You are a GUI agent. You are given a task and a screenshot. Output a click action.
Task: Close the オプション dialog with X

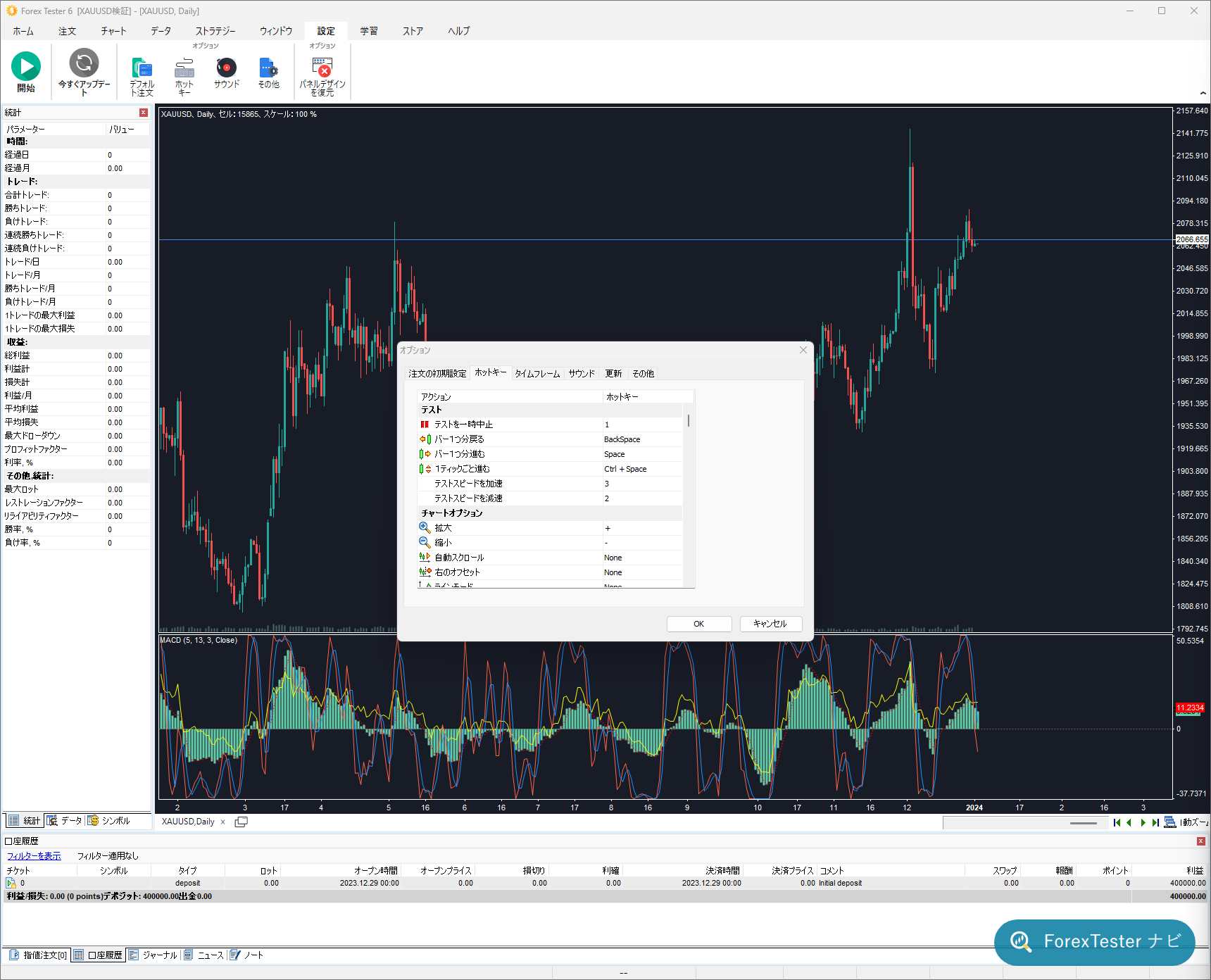[x=803, y=350]
